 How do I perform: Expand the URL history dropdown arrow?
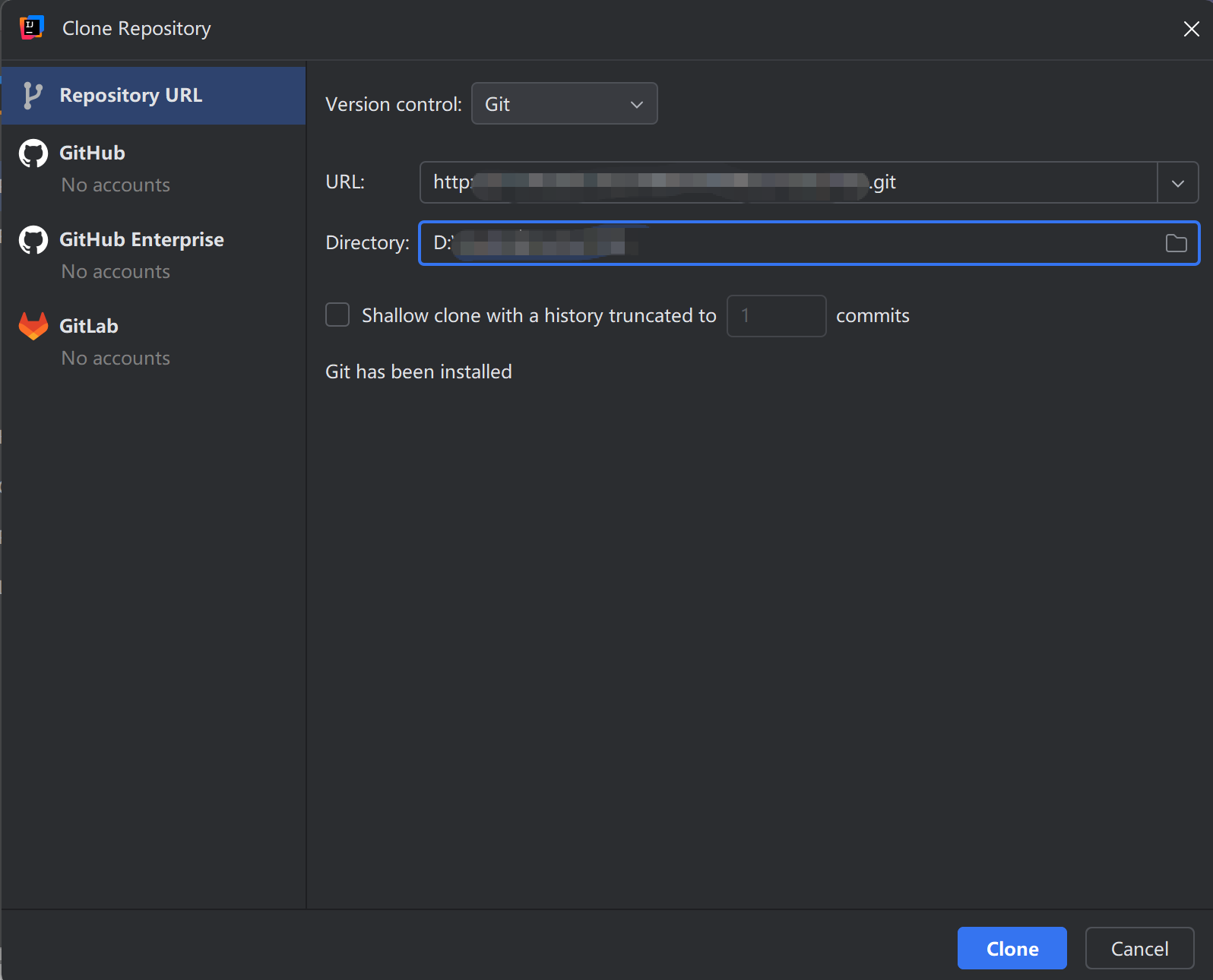click(x=1177, y=183)
